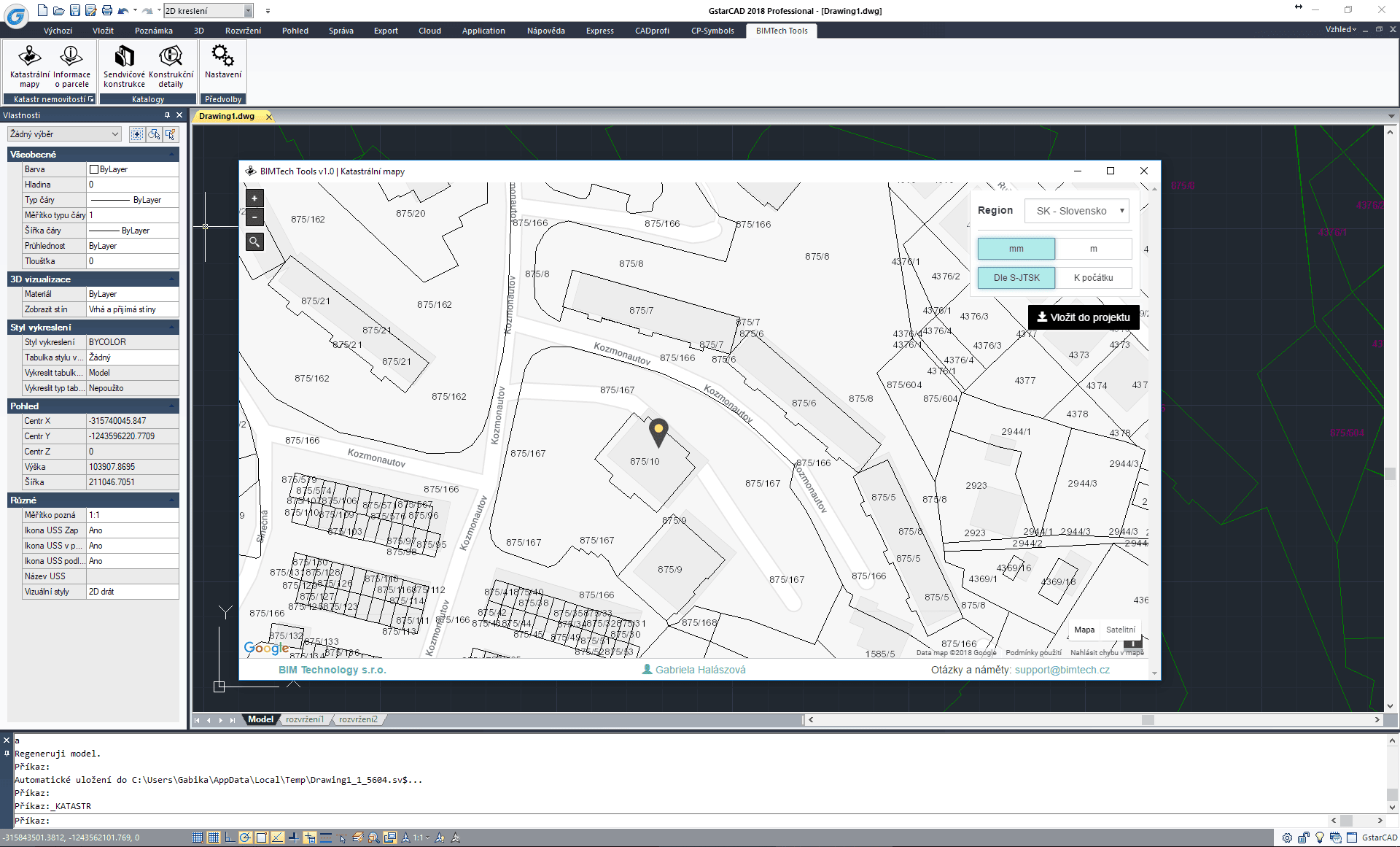This screenshot has height=847, width=1400.
Task: Open the CADprofi ribbon tab
Action: [x=651, y=31]
